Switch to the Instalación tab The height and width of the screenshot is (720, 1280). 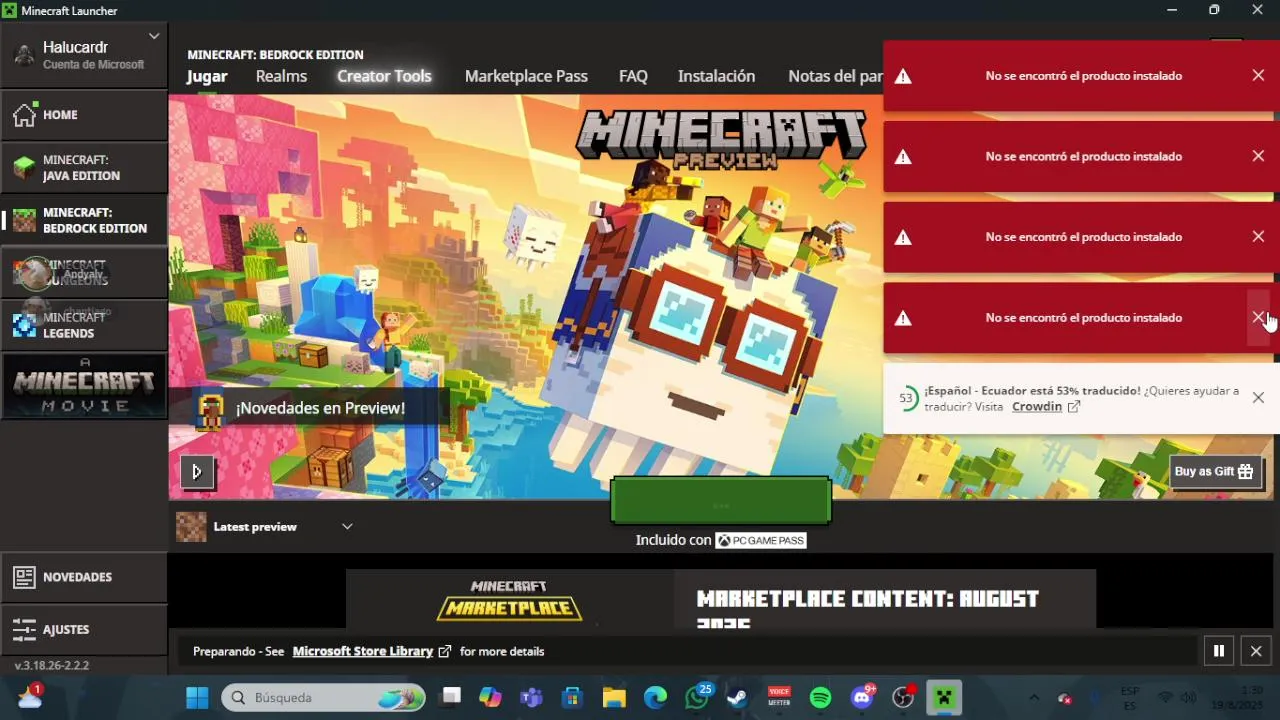tap(716, 76)
